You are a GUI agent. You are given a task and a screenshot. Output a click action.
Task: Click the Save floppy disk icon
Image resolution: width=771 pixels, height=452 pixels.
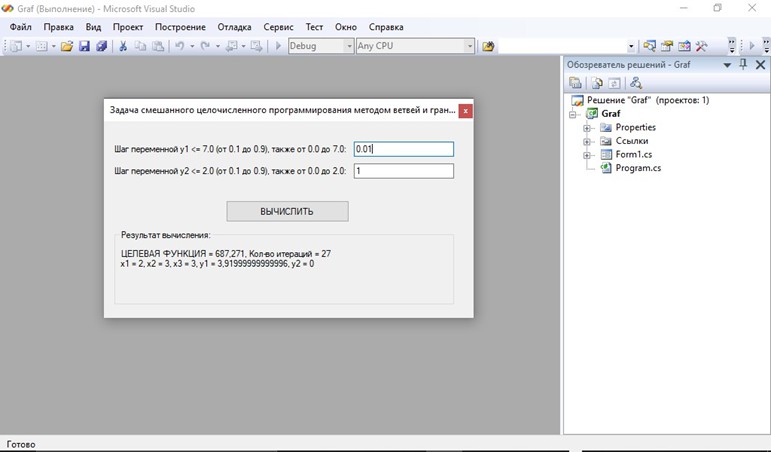[85, 46]
